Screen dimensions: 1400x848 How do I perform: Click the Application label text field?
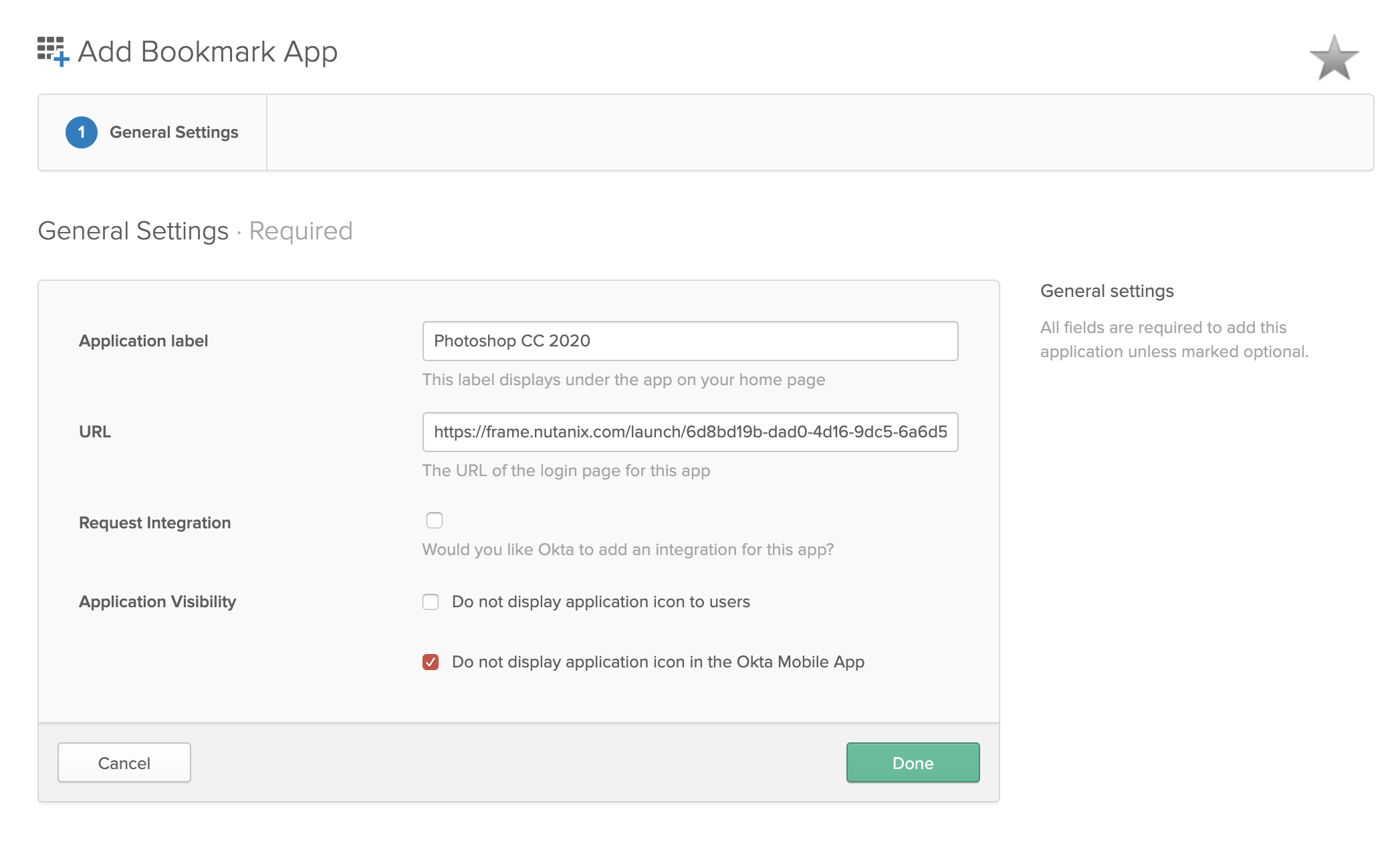pyautogui.click(x=690, y=341)
